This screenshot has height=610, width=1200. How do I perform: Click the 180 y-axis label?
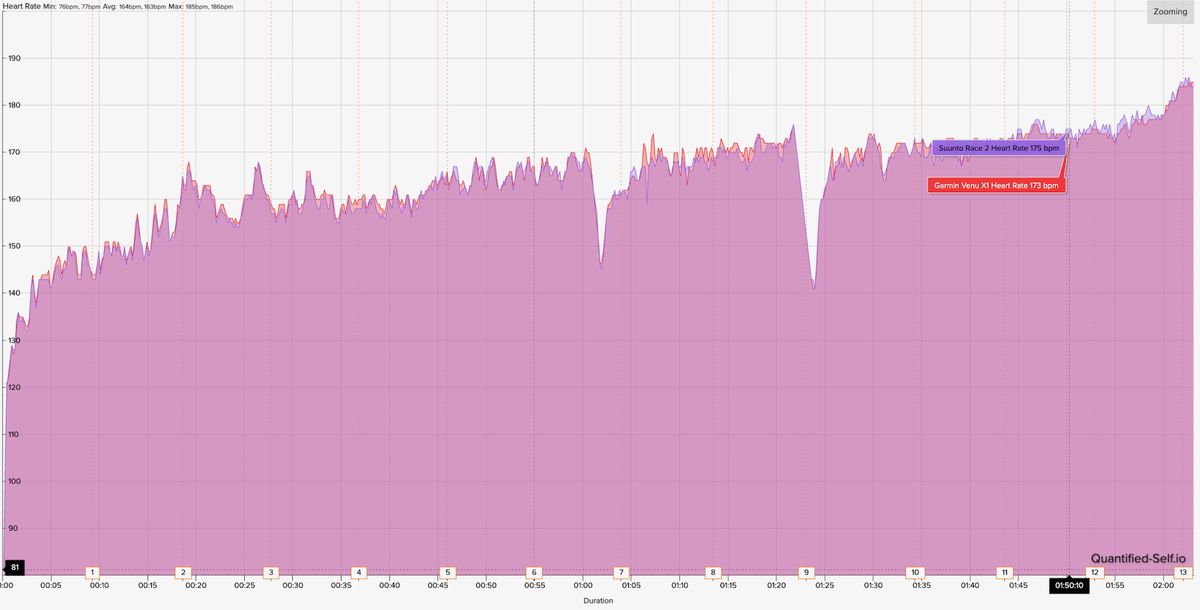point(14,105)
